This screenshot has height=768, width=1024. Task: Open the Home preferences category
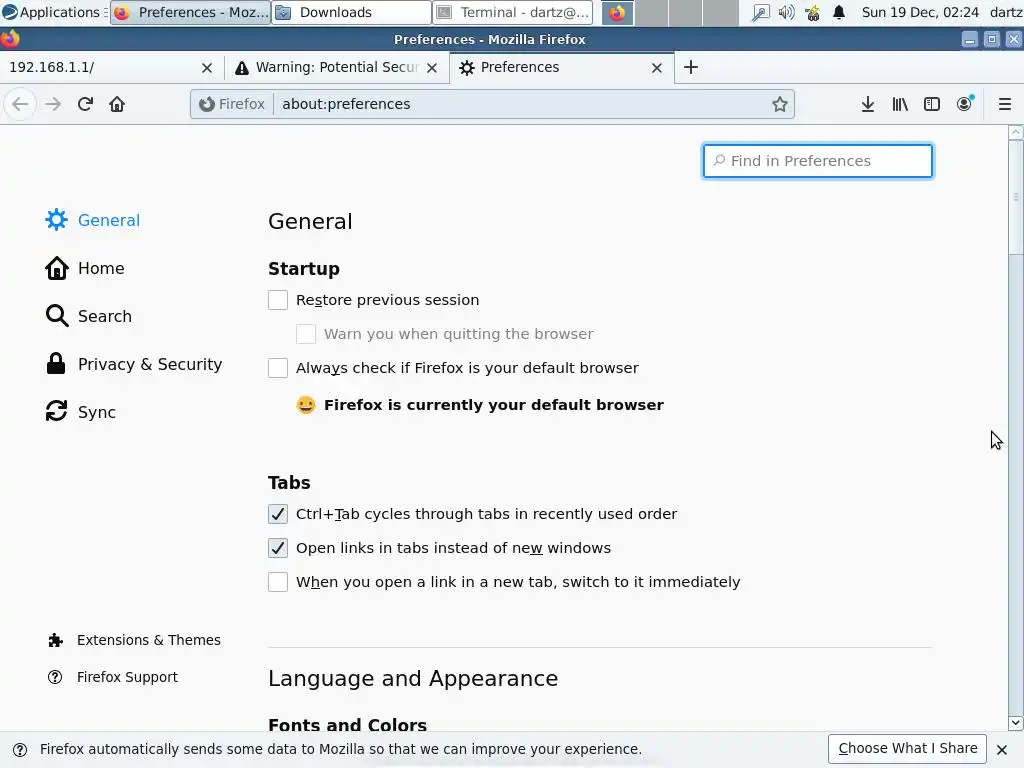coord(85,268)
